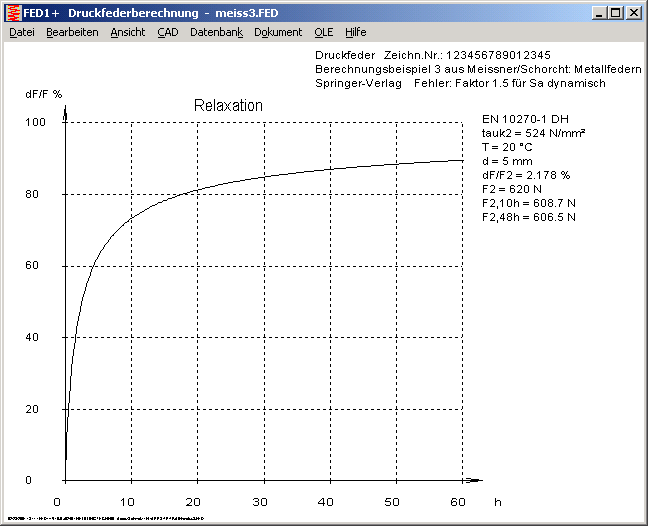Click the "F2 = 620 N" value
This screenshot has width=648, height=526.
511,189
